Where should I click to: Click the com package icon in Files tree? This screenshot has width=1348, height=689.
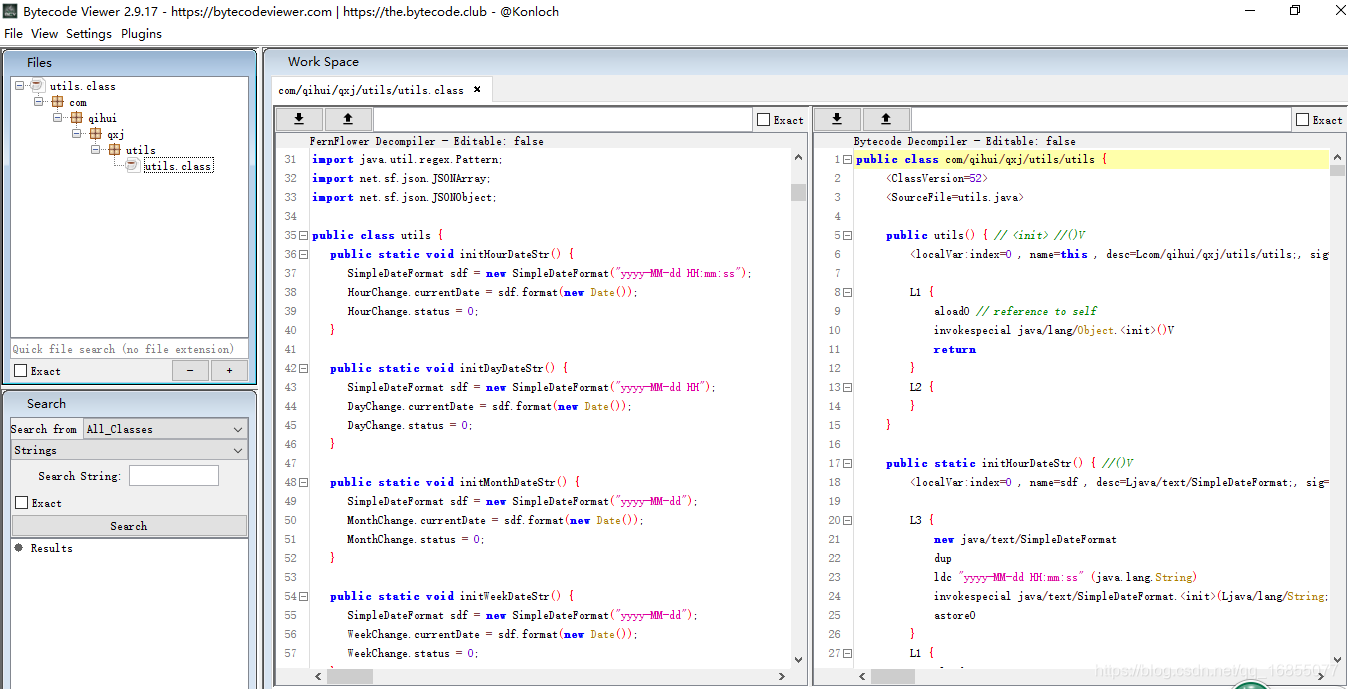(58, 102)
